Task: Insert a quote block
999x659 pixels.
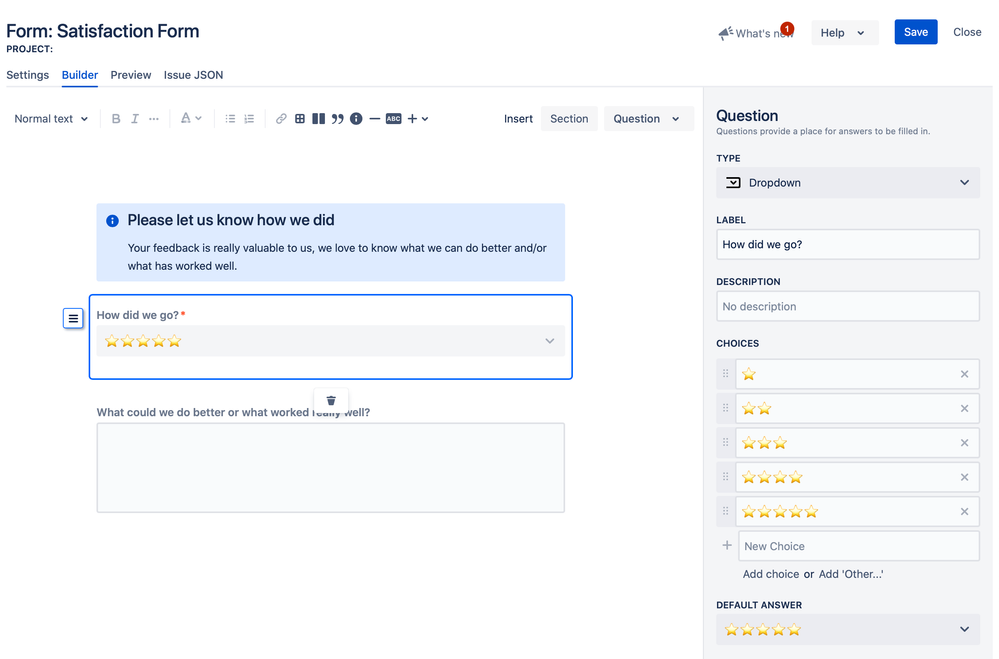Action: click(337, 118)
